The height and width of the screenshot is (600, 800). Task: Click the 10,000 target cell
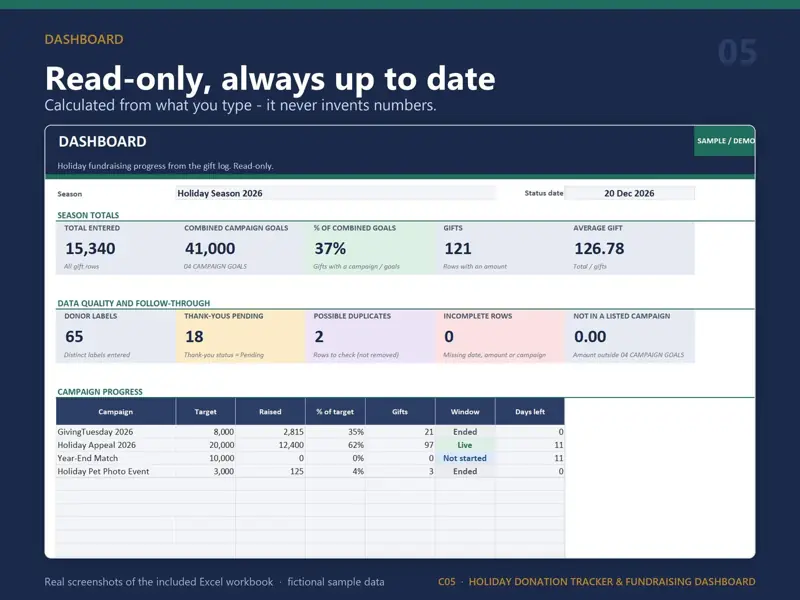coord(206,458)
